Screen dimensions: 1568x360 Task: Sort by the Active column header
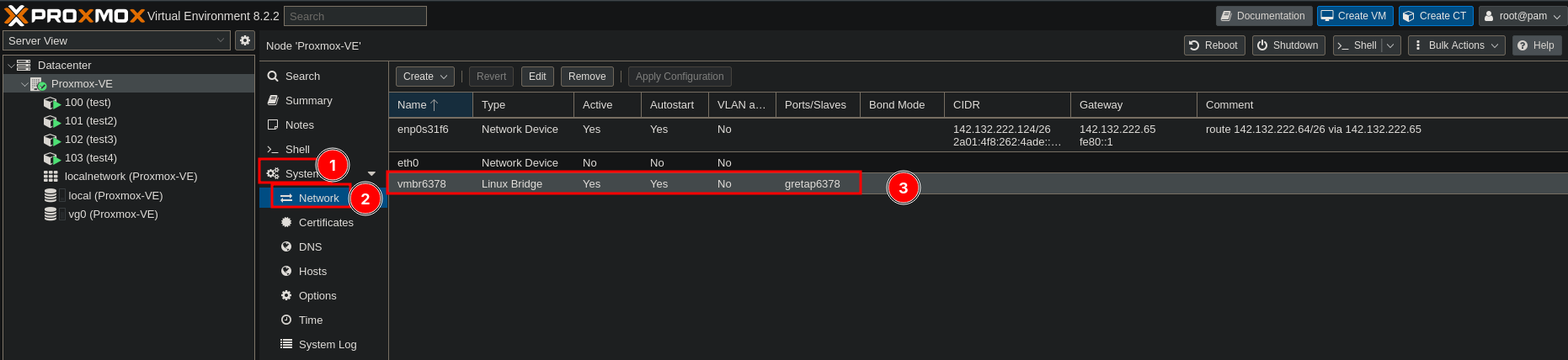click(607, 105)
